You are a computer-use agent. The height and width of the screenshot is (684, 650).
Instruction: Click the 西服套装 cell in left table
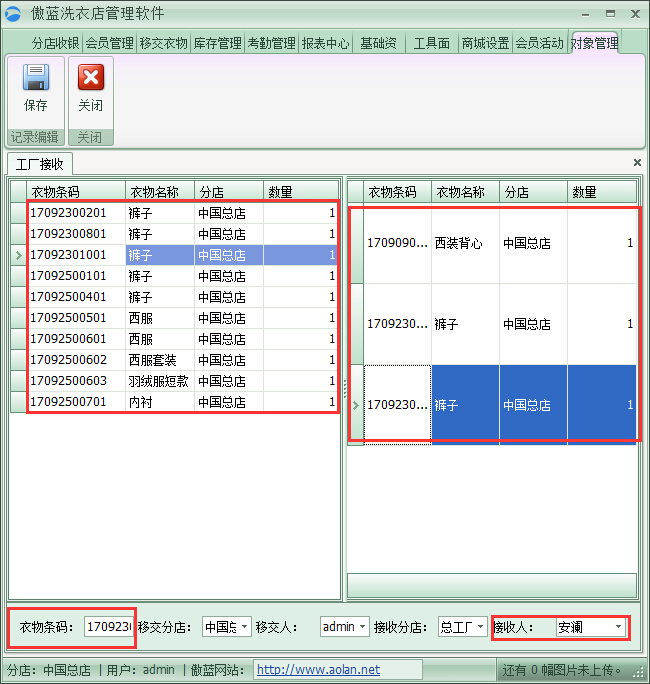click(x=160, y=360)
